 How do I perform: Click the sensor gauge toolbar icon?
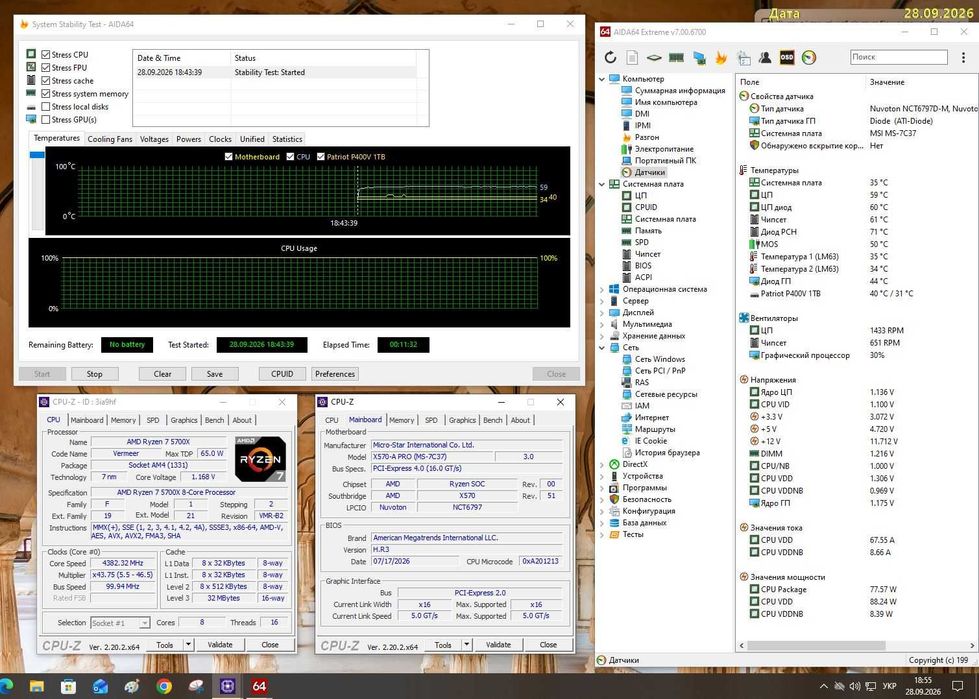coord(809,57)
